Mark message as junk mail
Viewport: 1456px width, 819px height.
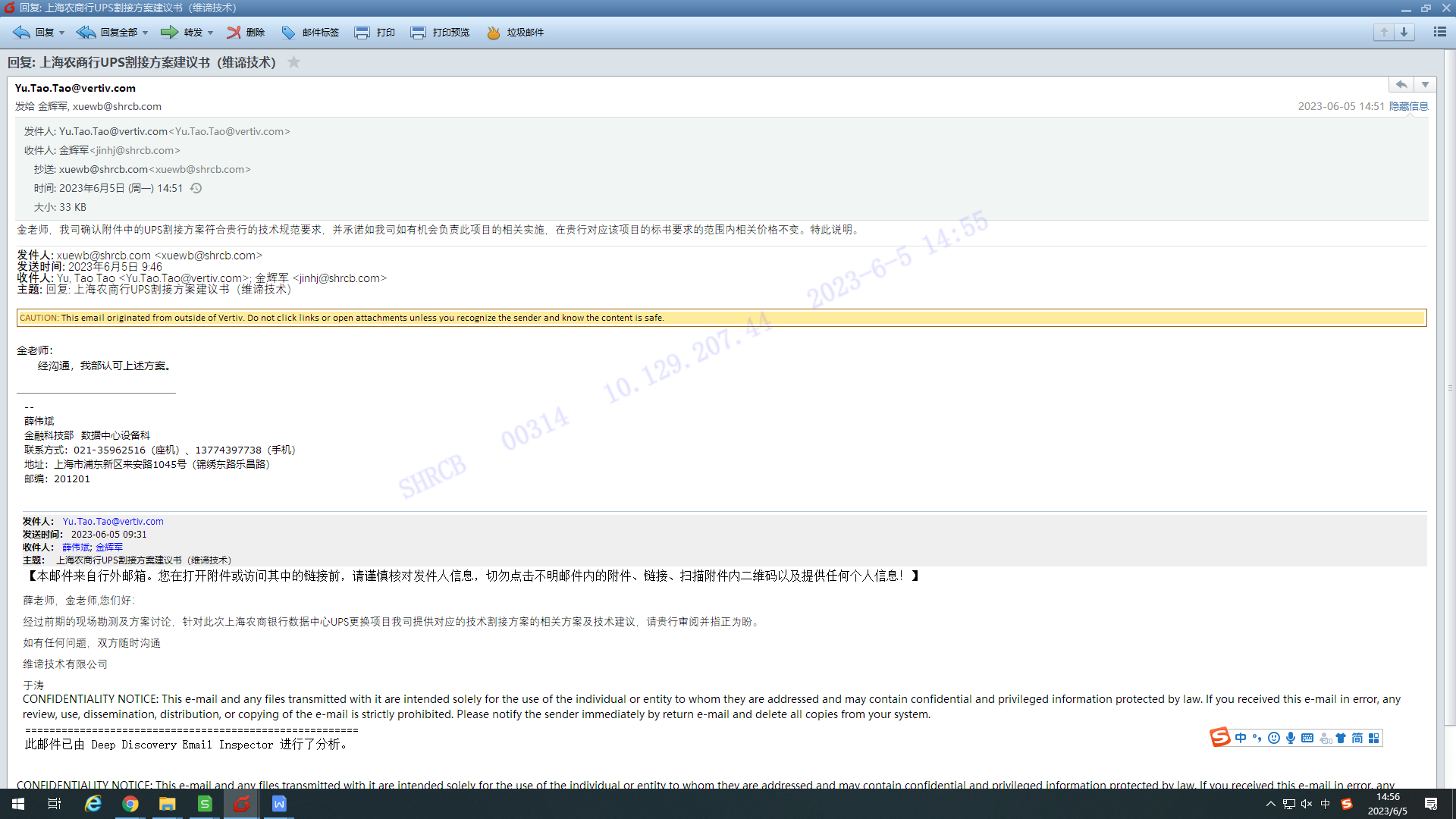point(494,33)
